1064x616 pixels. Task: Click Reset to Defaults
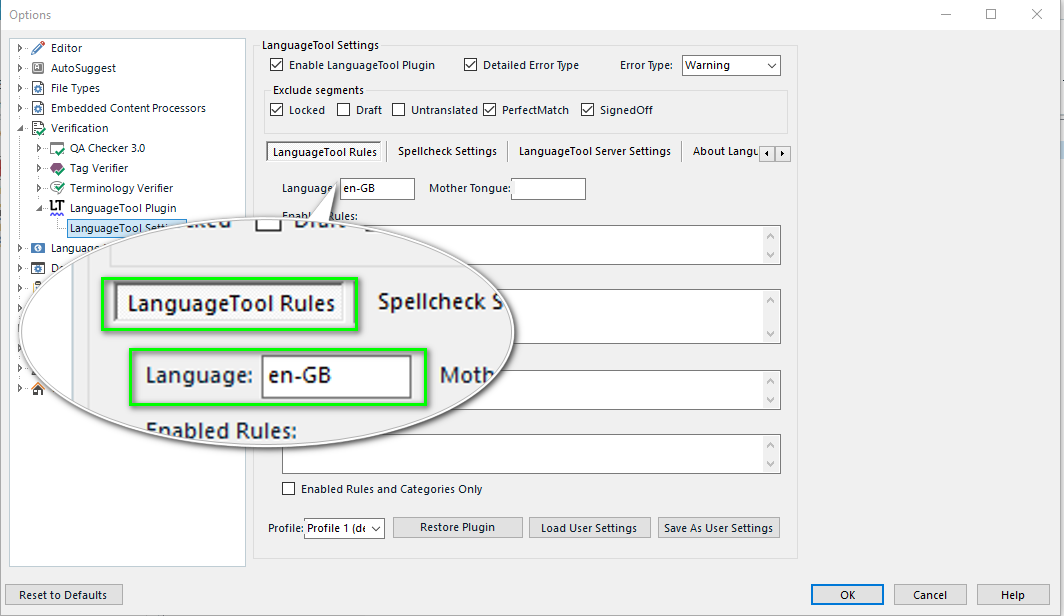pos(63,595)
